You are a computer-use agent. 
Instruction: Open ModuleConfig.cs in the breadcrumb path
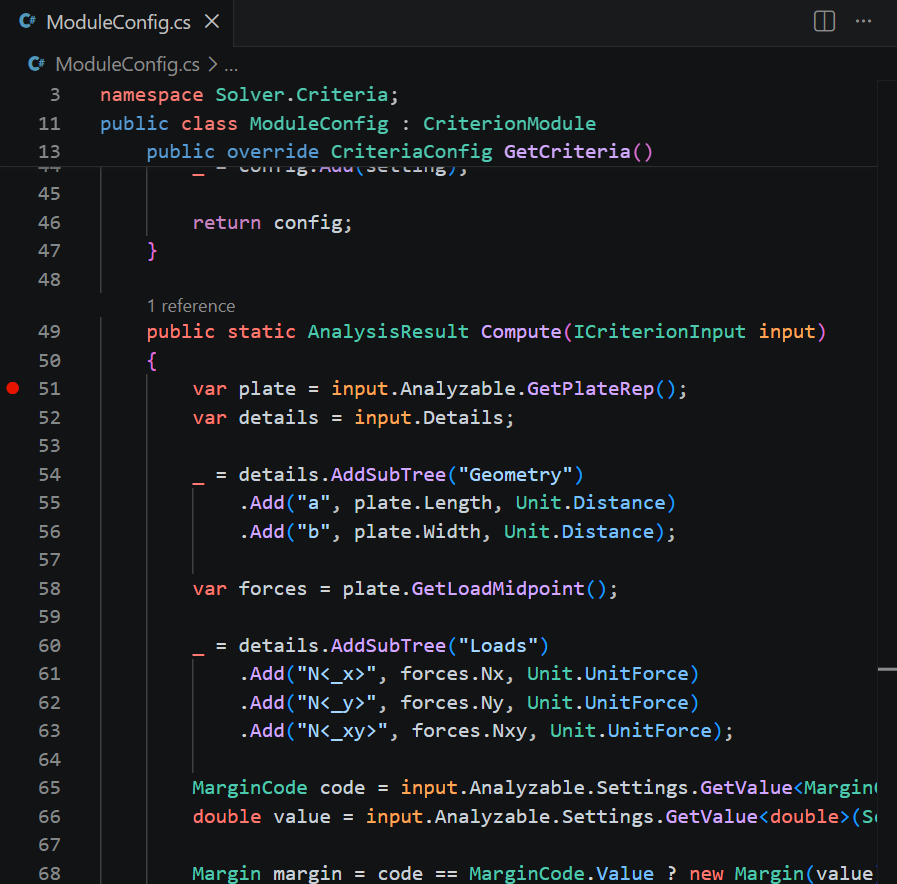pyautogui.click(x=128, y=65)
